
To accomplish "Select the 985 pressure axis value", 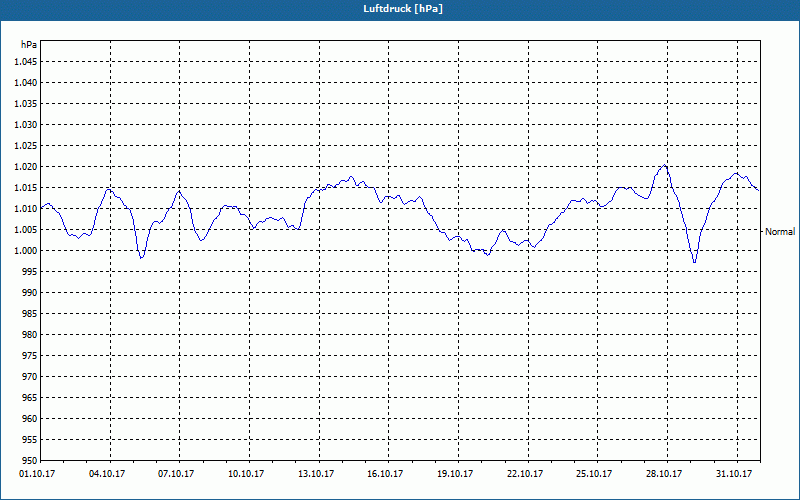I will 30,314.
